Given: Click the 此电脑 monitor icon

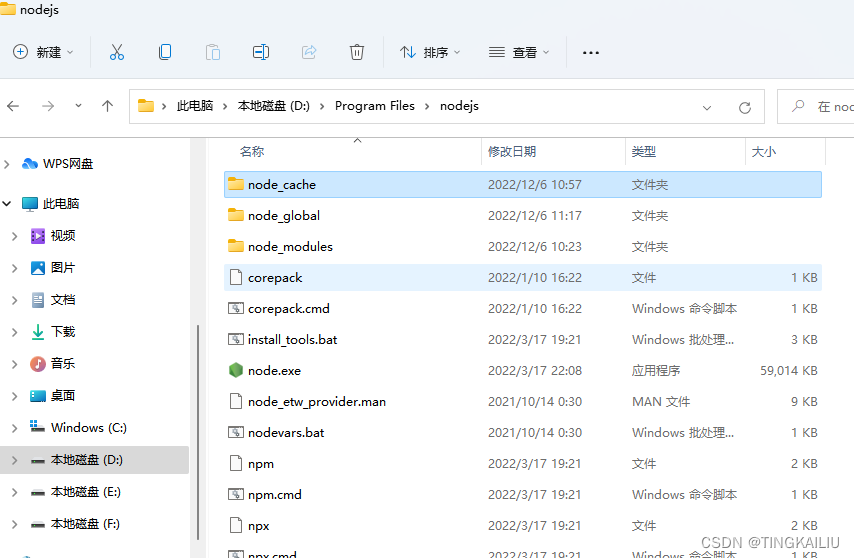Looking at the screenshot, I should click(x=30, y=204).
